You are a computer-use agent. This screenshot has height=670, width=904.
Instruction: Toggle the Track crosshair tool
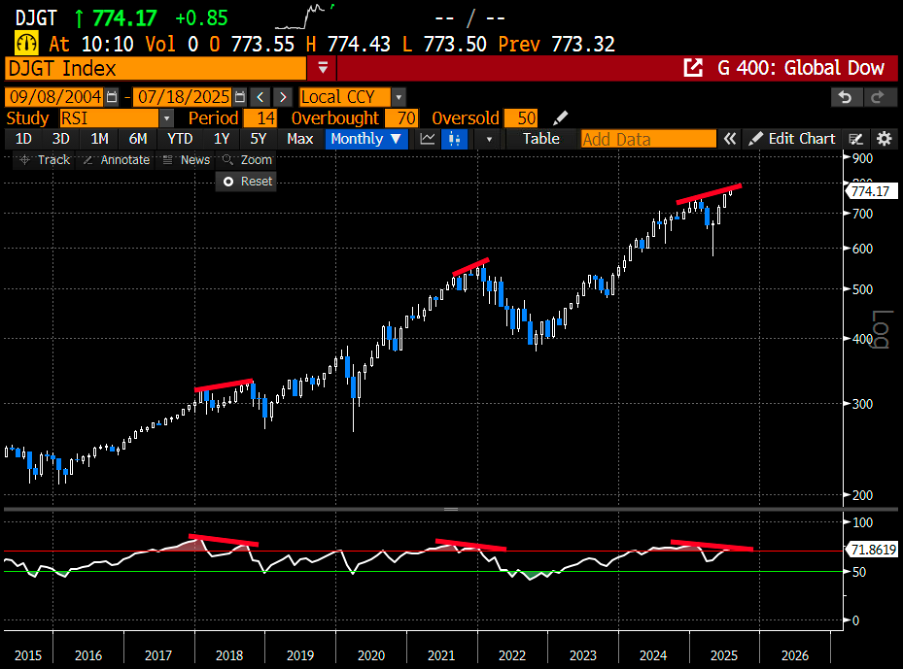point(44,160)
